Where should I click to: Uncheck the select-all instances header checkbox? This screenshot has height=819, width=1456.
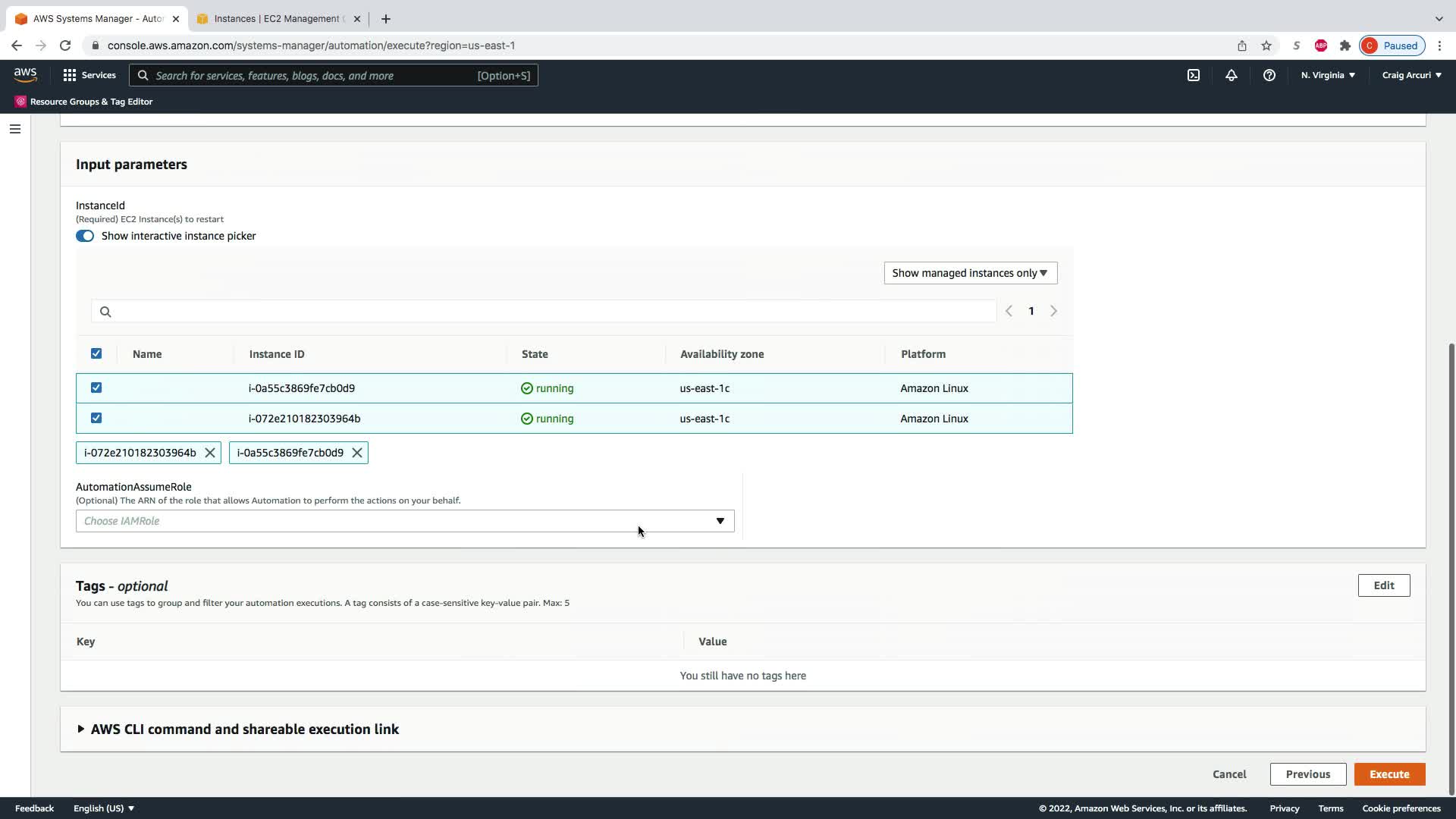(96, 353)
